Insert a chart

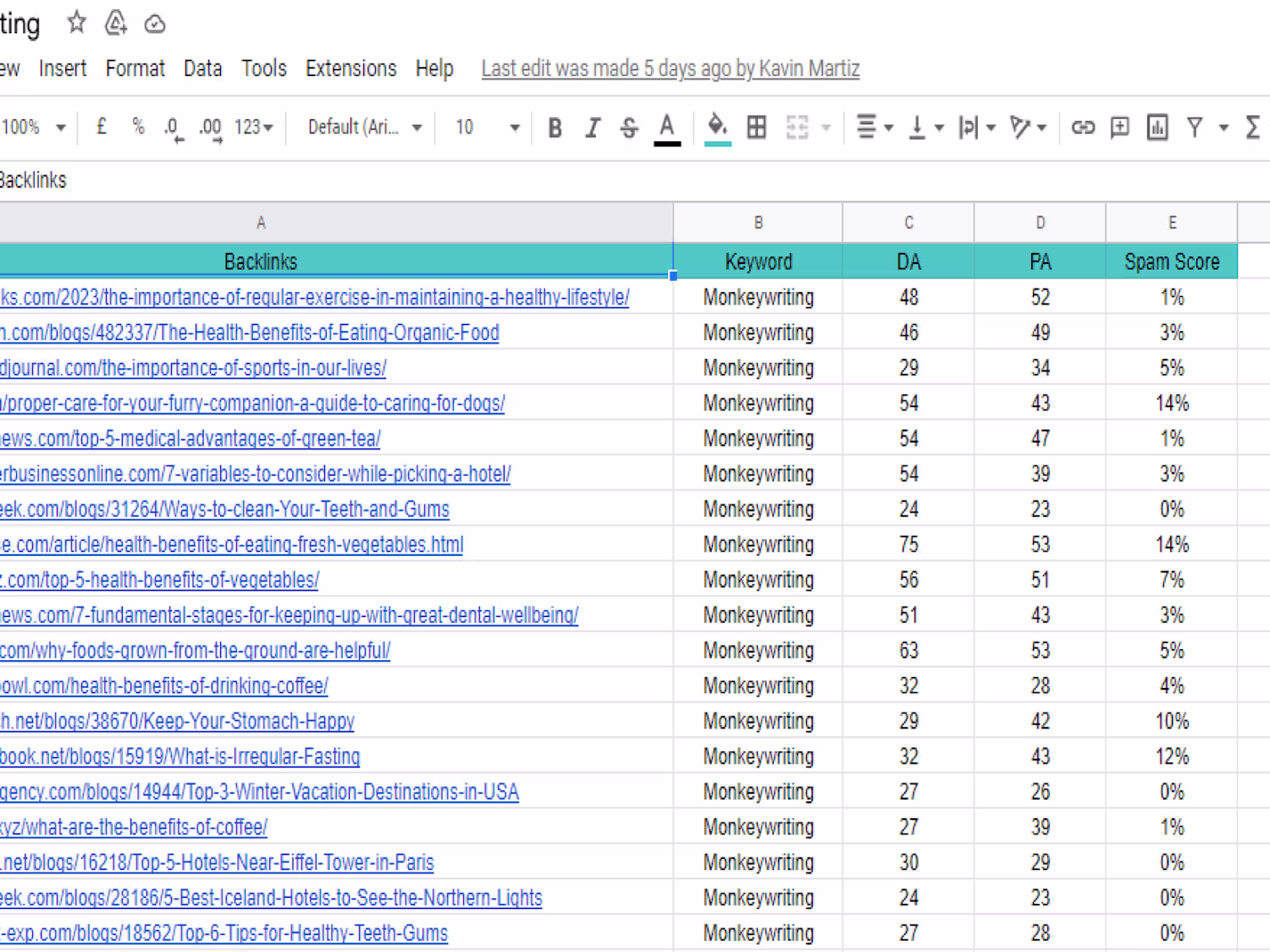[x=1157, y=128]
